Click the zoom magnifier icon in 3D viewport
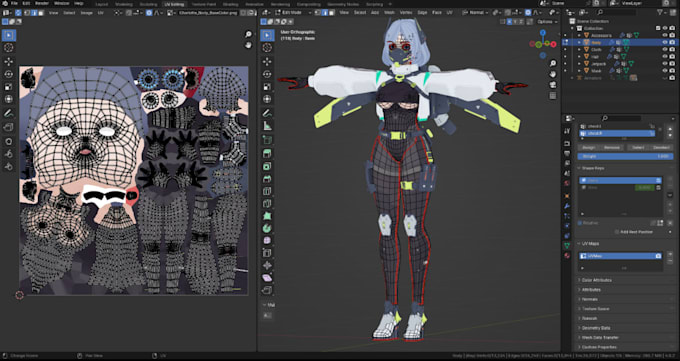Viewport: 680px width, 361px height. click(x=553, y=64)
